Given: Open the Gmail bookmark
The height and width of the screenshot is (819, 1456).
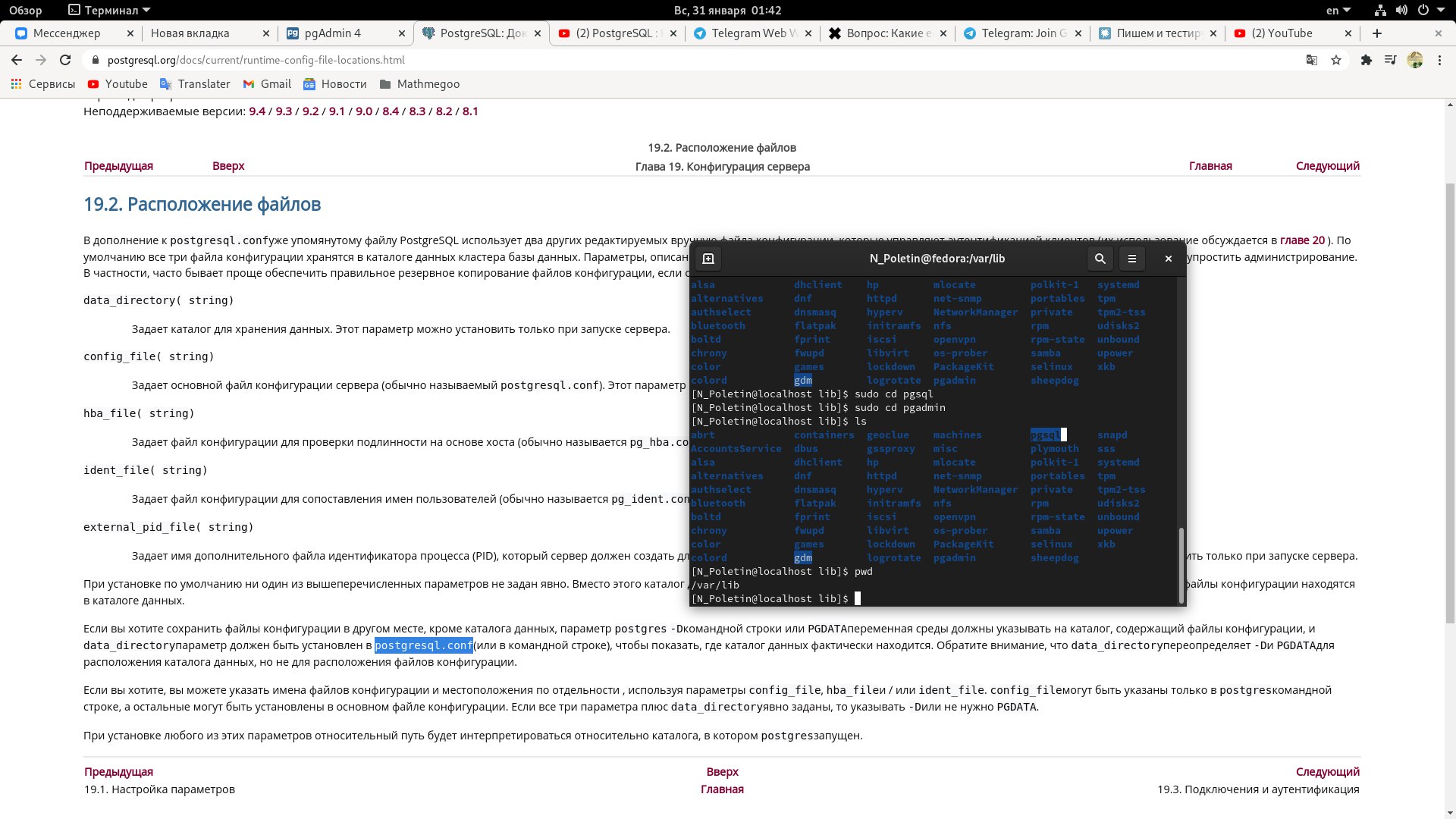Looking at the screenshot, I should (267, 84).
